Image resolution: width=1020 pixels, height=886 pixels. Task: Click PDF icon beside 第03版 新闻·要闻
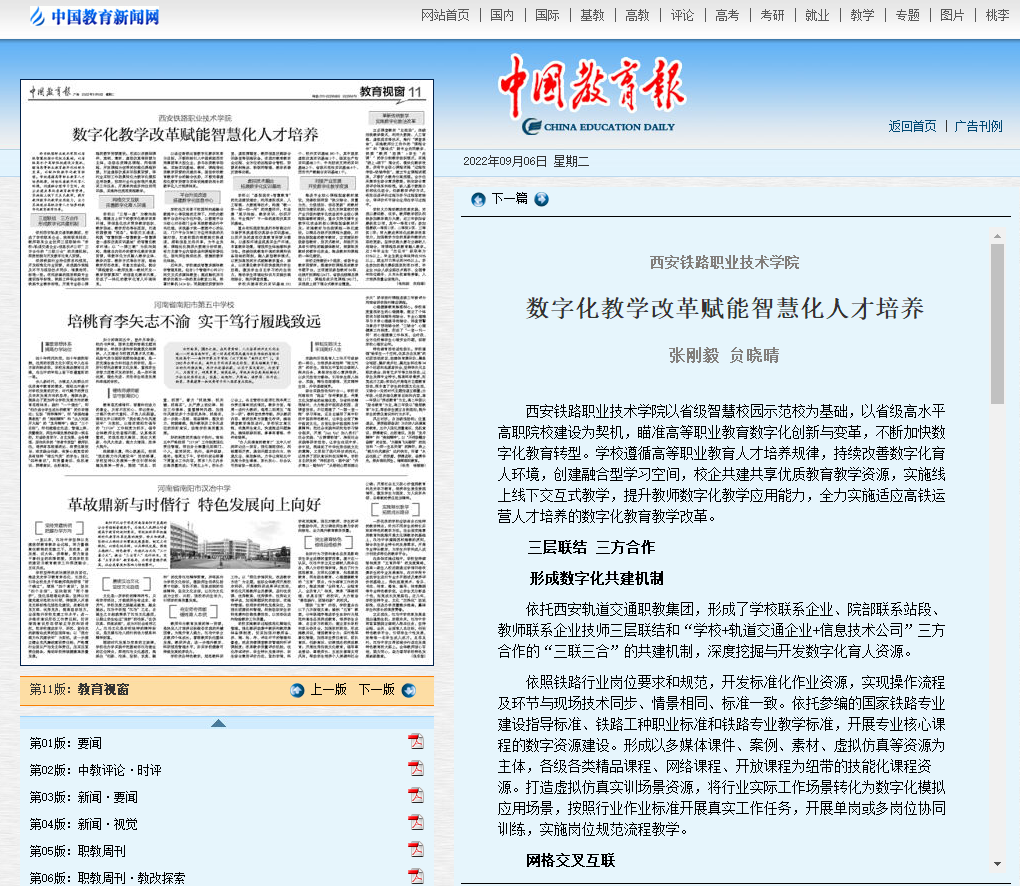pos(416,796)
